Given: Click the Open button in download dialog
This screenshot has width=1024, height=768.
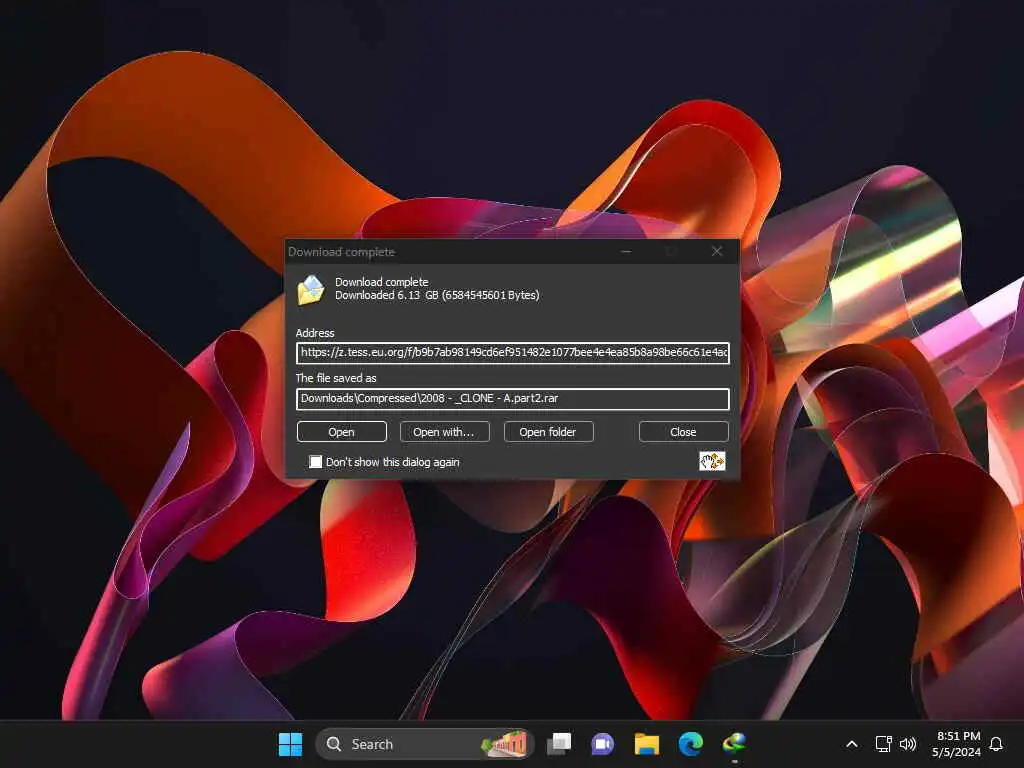Looking at the screenshot, I should point(342,432).
